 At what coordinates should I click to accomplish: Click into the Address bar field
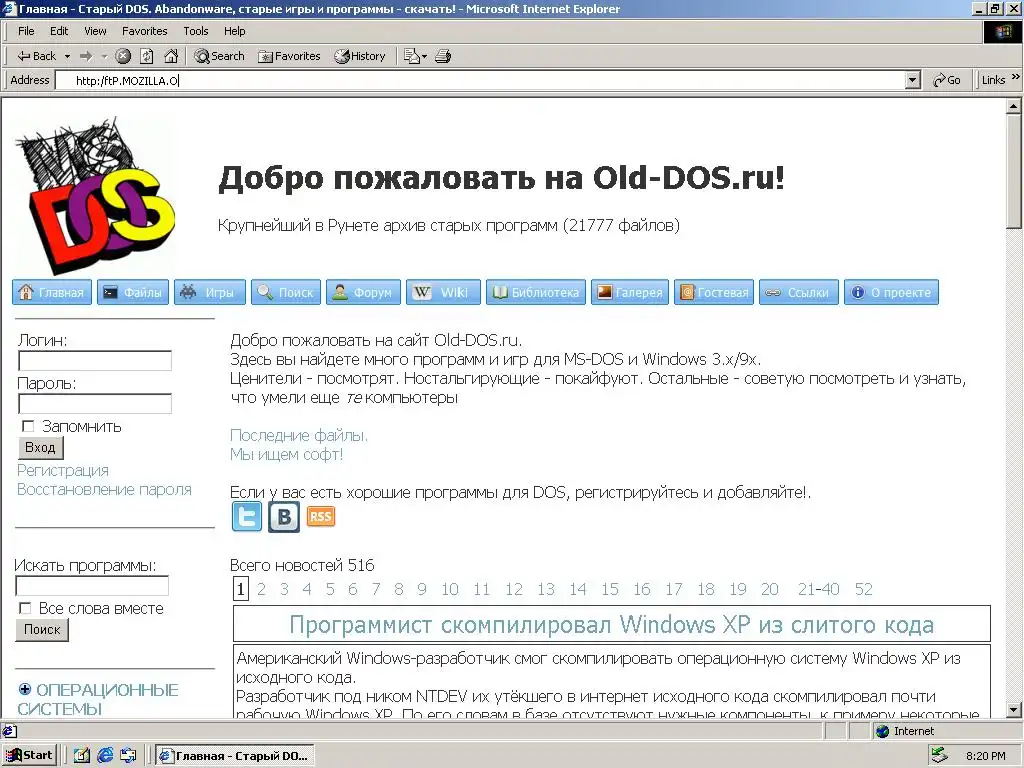click(x=481, y=80)
